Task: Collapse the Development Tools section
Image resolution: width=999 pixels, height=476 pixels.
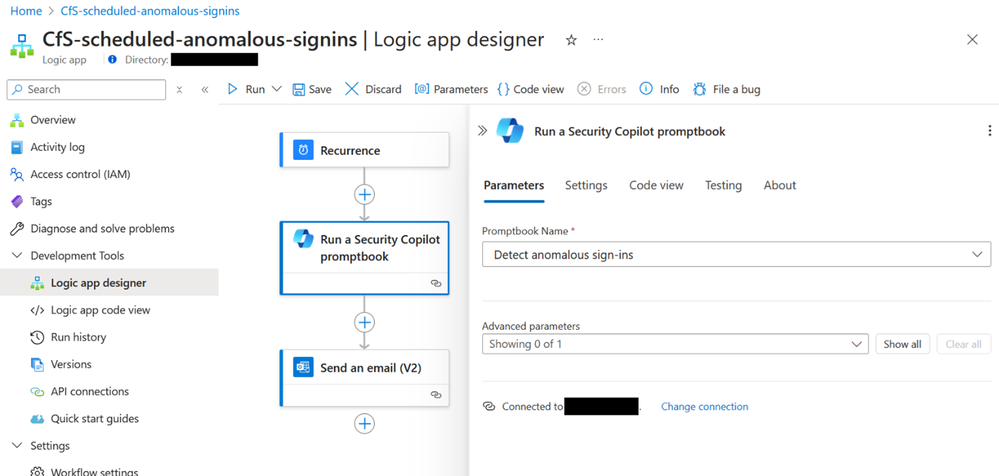Action: tap(17, 256)
